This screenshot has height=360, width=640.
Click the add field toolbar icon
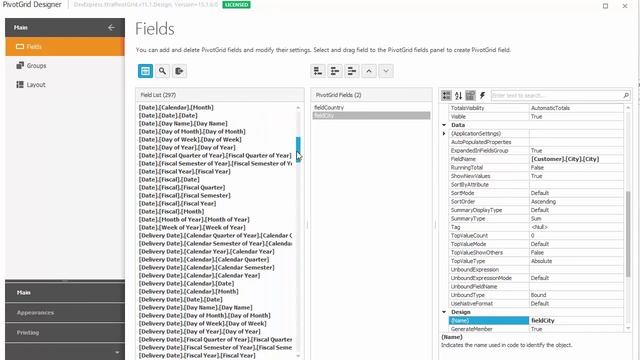click(318, 71)
